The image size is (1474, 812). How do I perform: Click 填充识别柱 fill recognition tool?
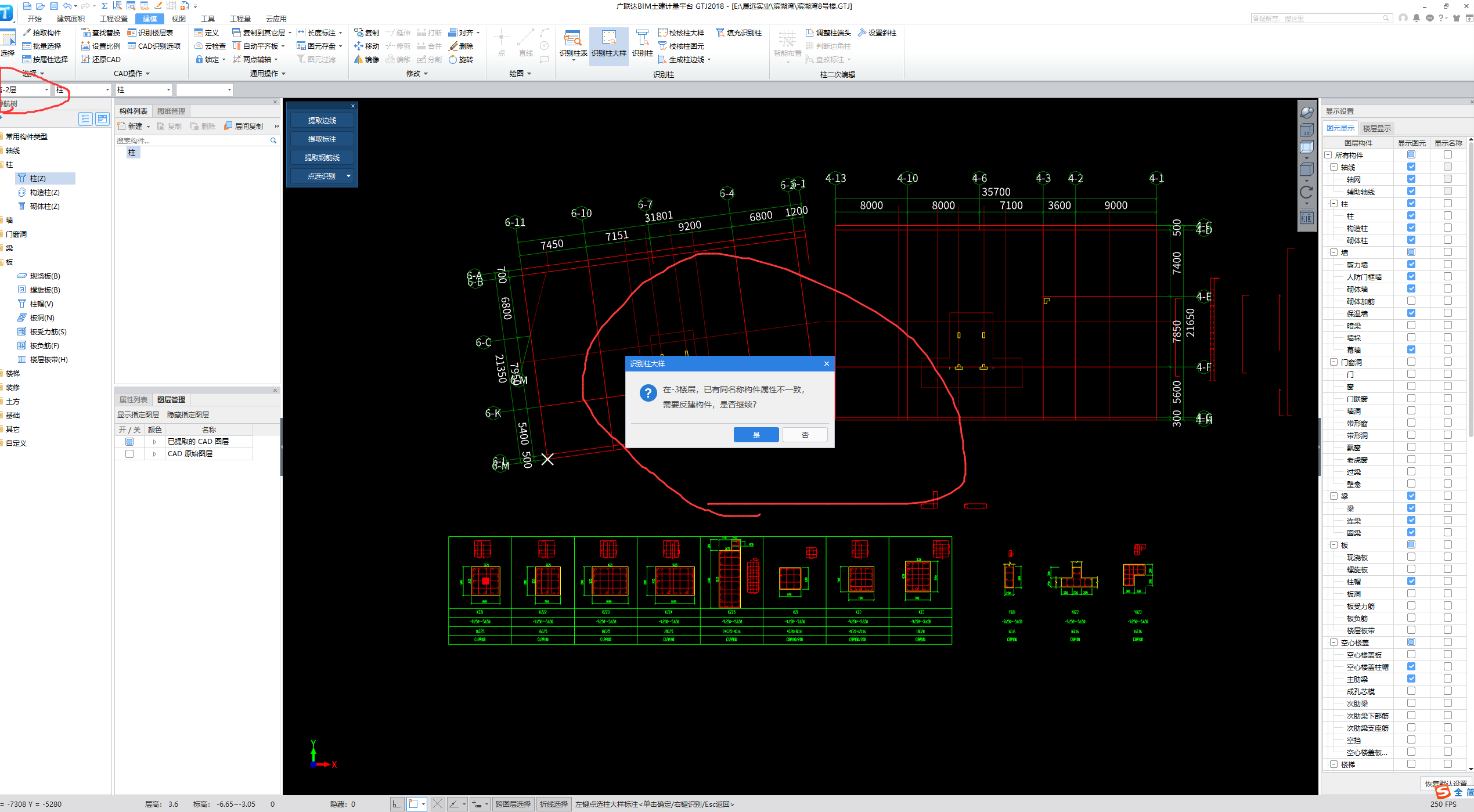pyautogui.click(x=739, y=33)
